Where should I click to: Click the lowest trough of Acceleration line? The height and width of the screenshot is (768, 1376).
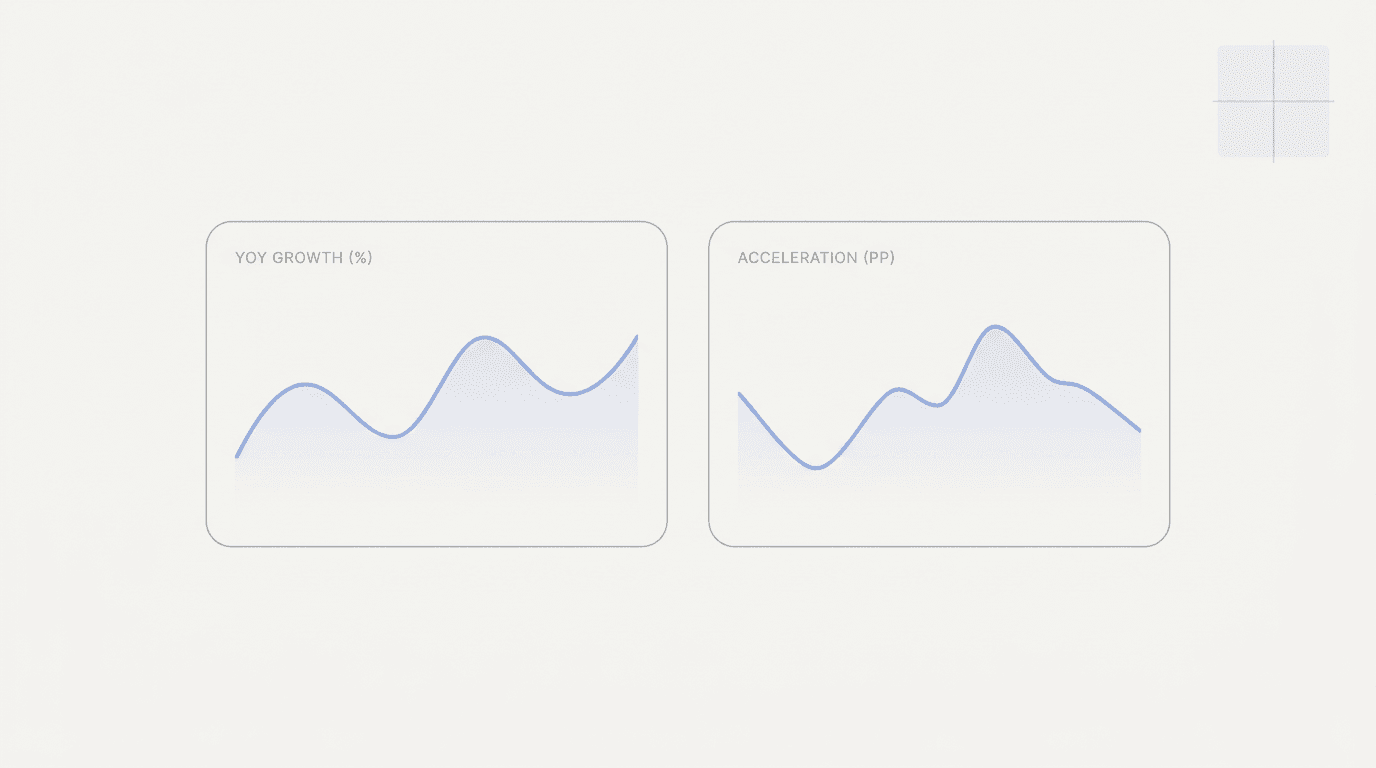818,468
